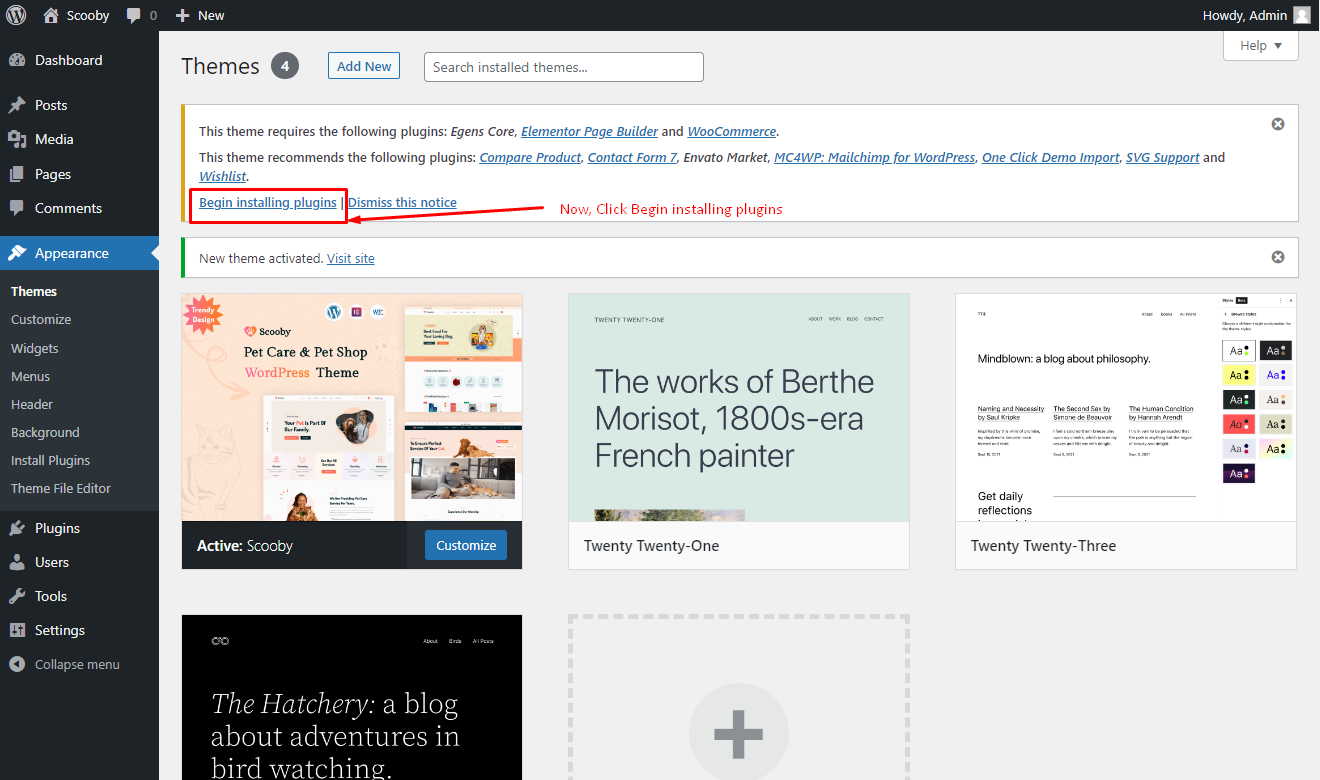This screenshot has height=780, width=1320.
Task: Collapse the admin sidebar menu
Action: point(65,664)
